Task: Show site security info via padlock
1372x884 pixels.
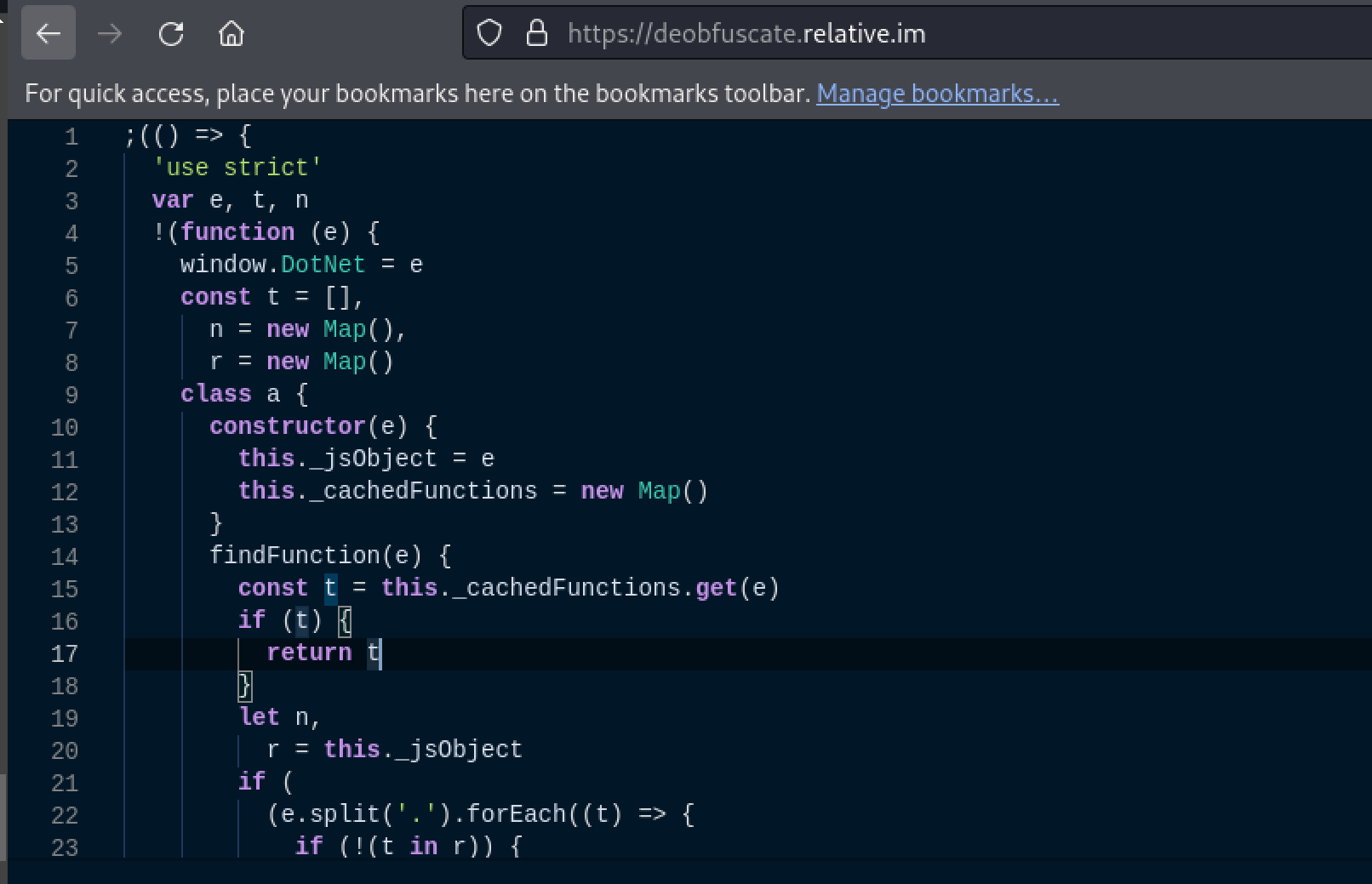Action: click(x=536, y=34)
